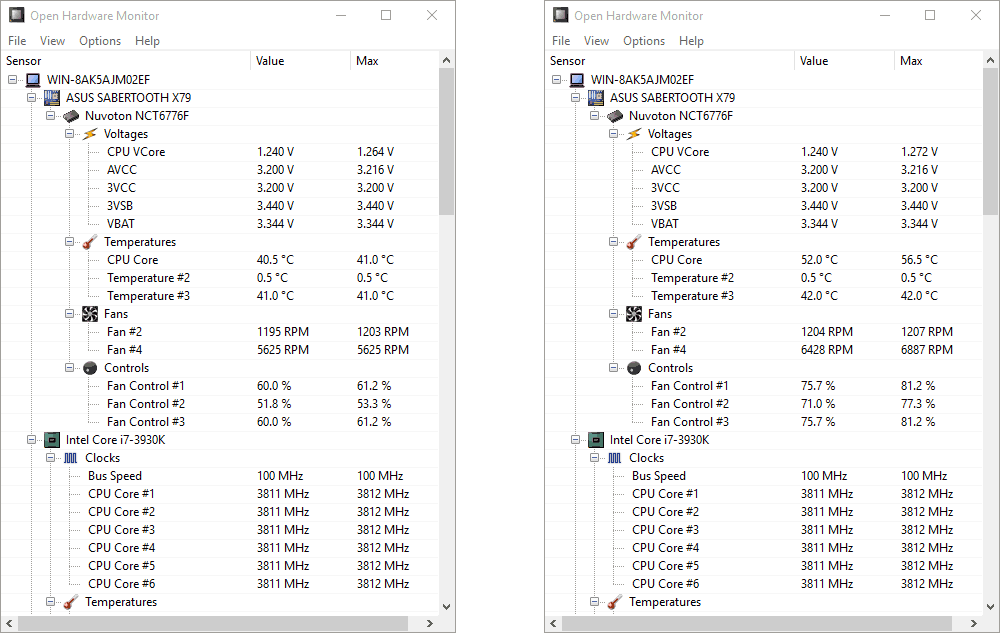Click the Value column header in the right window
This screenshot has width=1000, height=633.
tap(814, 61)
